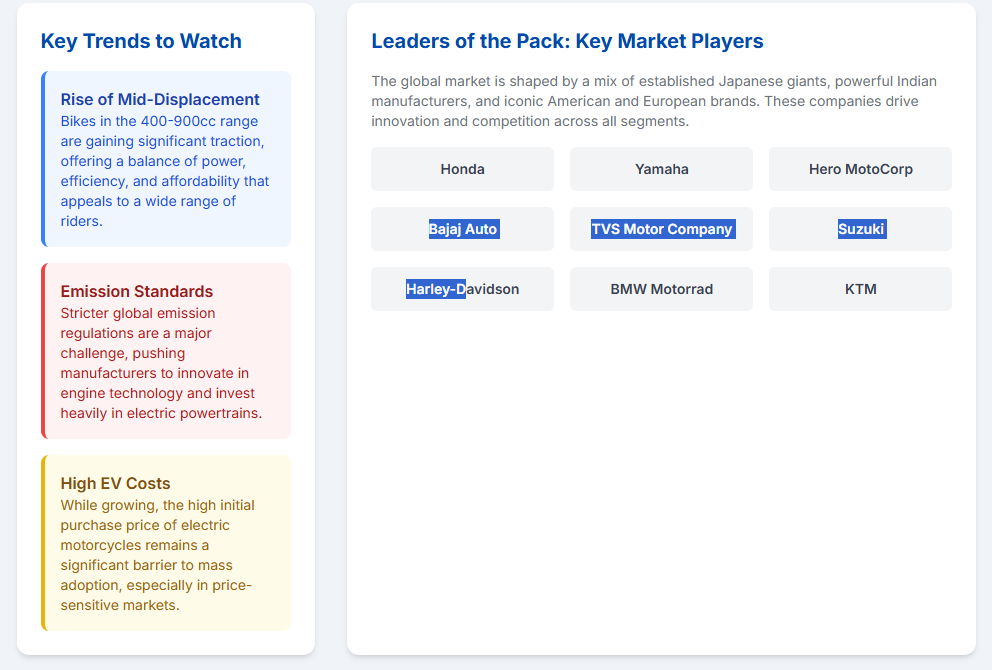Click the TVS Motor Company card

(x=661, y=229)
